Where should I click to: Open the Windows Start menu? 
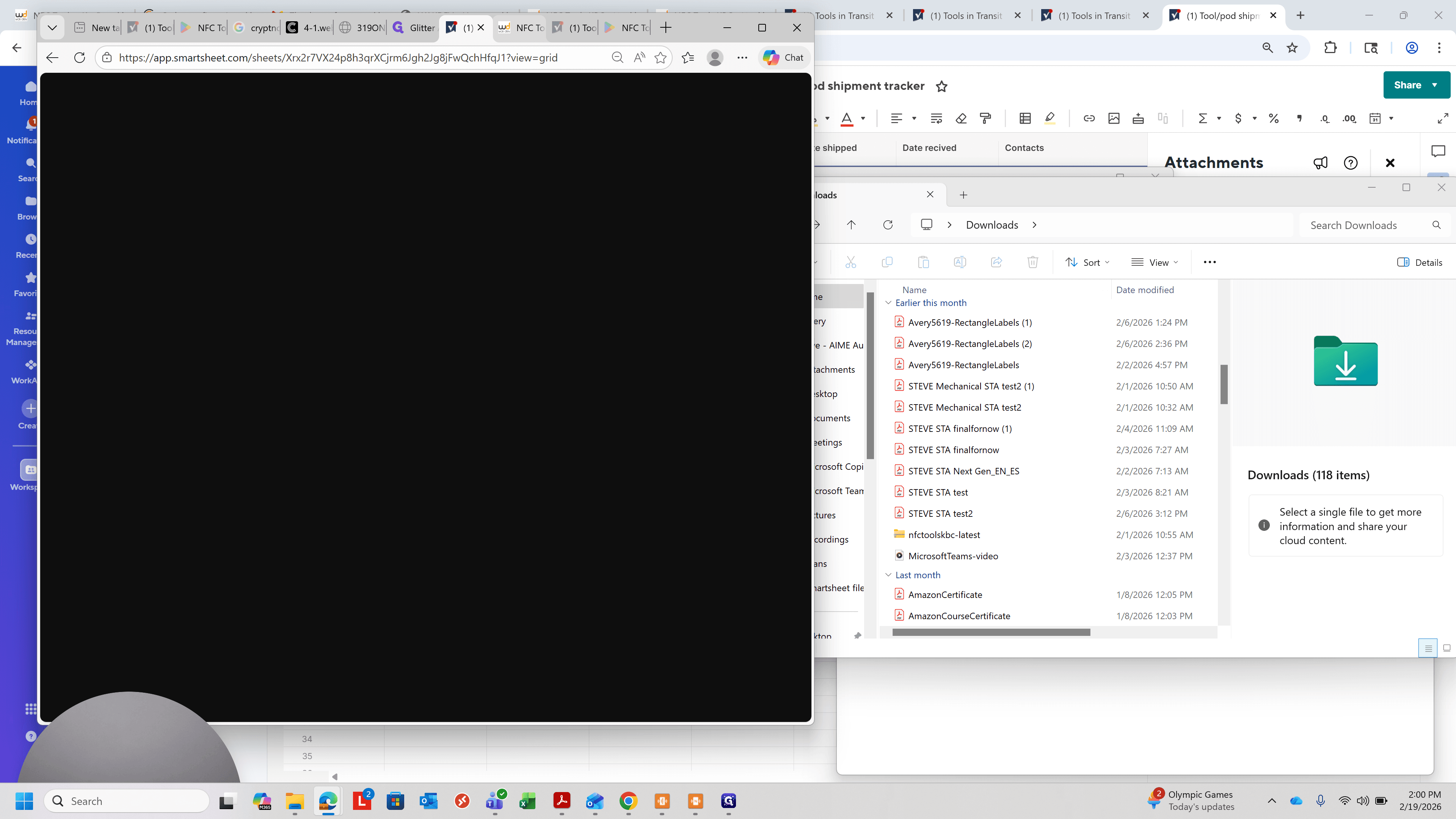24,801
